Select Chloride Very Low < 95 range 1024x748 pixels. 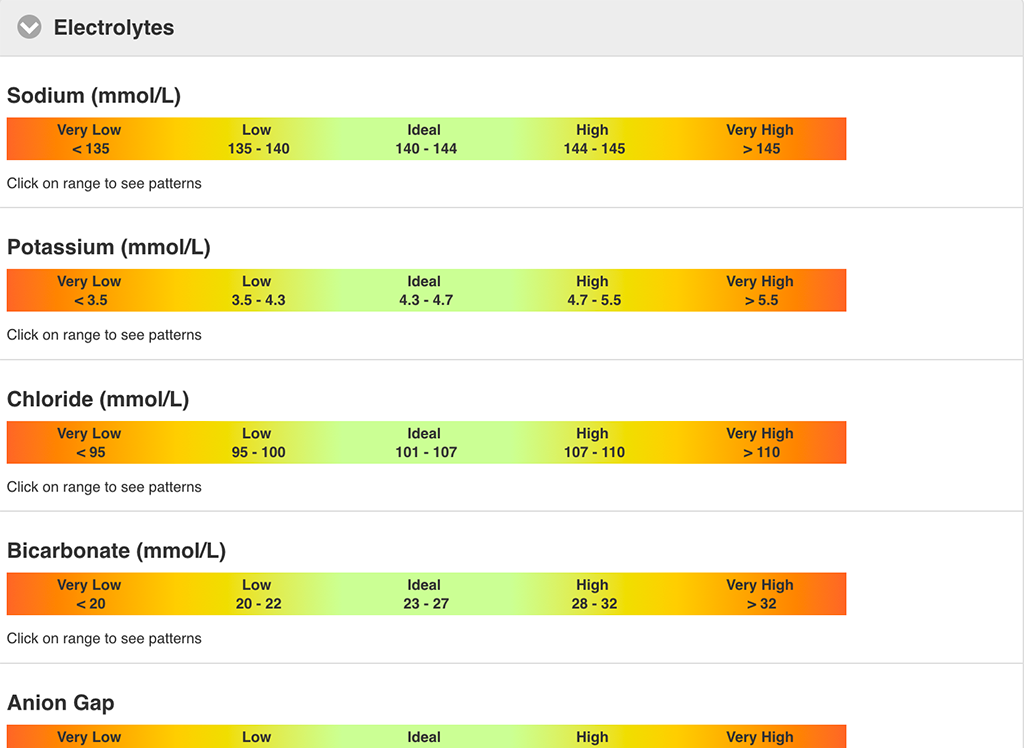point(91,443)
